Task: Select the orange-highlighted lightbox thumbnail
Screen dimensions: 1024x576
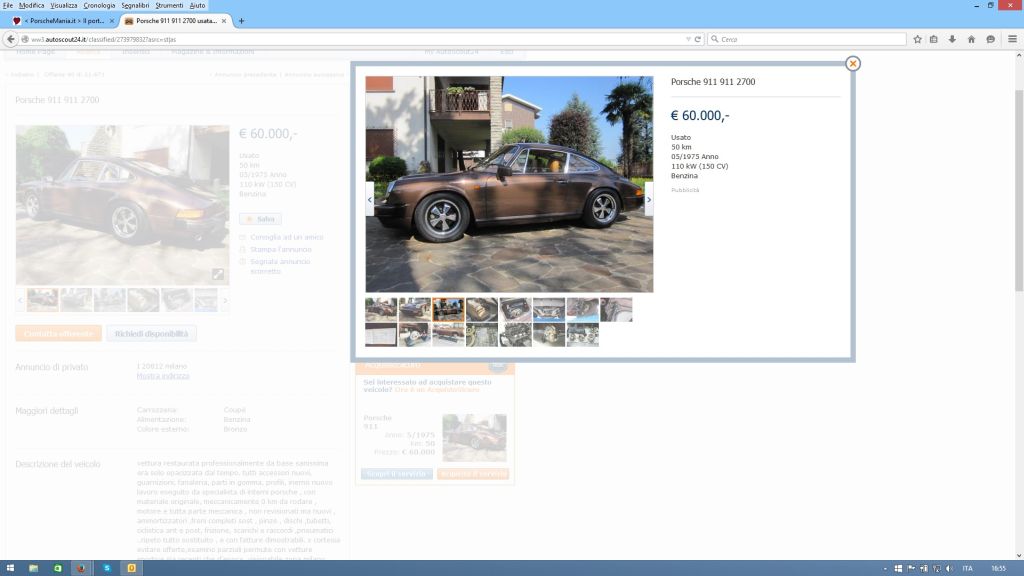Action: pos(448,310)
